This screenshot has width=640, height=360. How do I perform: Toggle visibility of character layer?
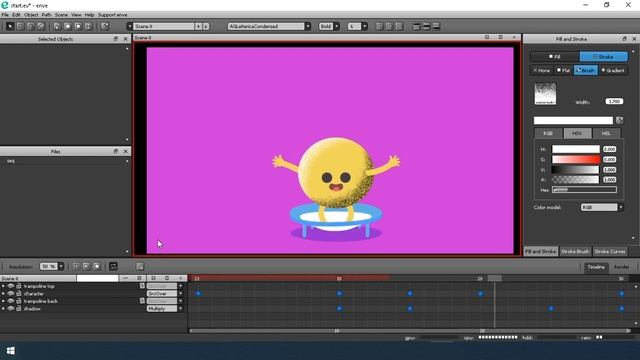11,293
